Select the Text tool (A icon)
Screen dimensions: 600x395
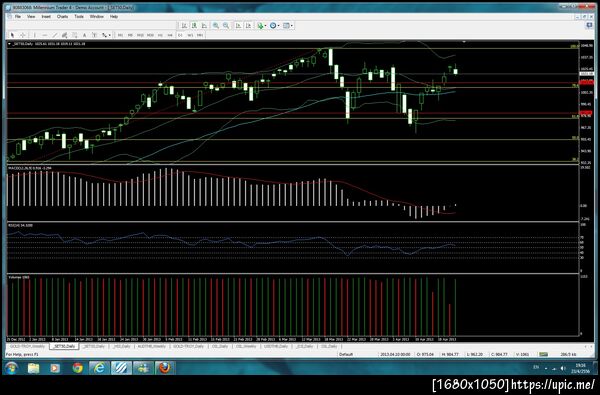tap(84, 35)
